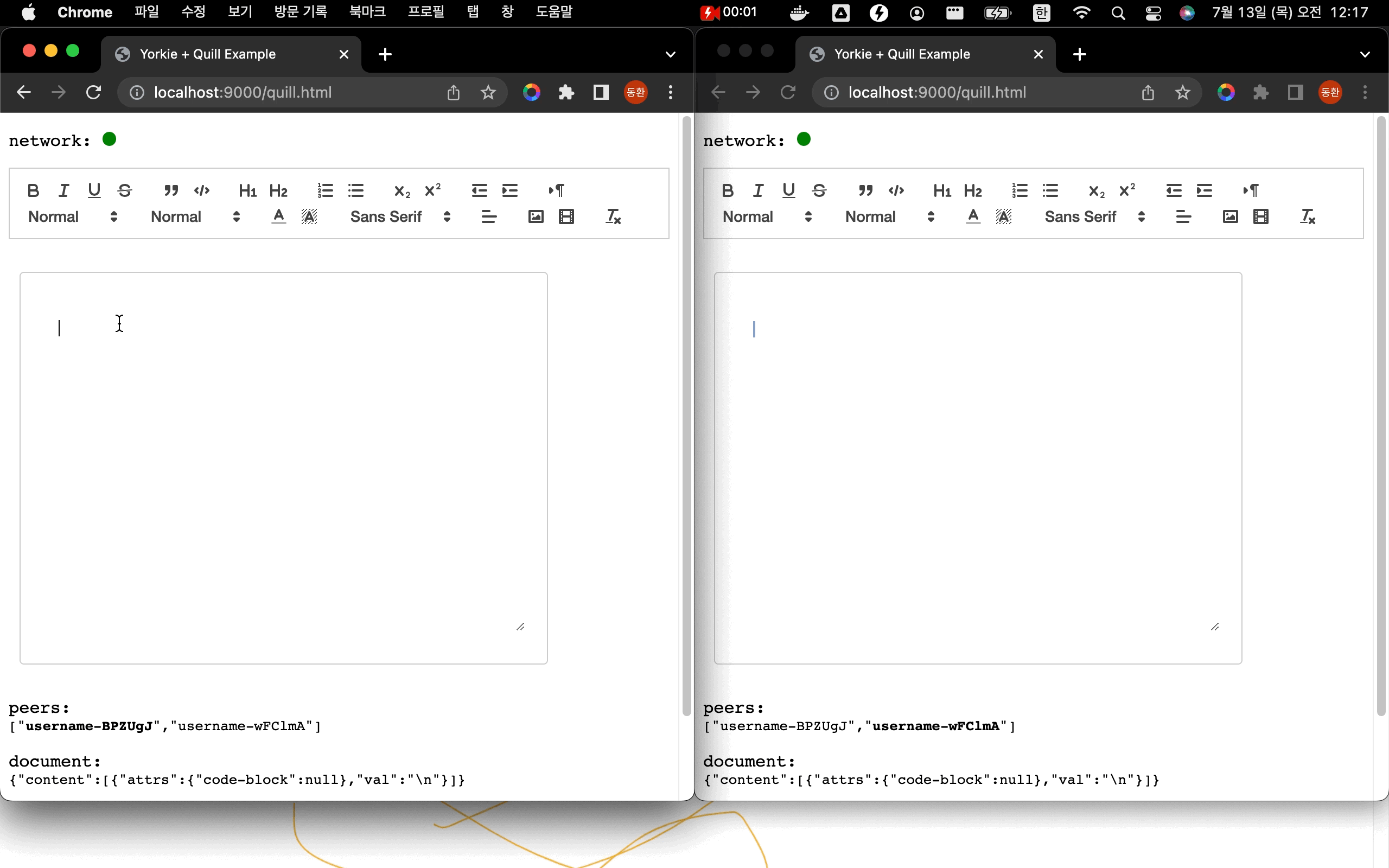Image resolution: width=1389 pixels, height=868 pixels.
Task: Click the bullet list icon in right toolbar
Action: pos(1050,190)
